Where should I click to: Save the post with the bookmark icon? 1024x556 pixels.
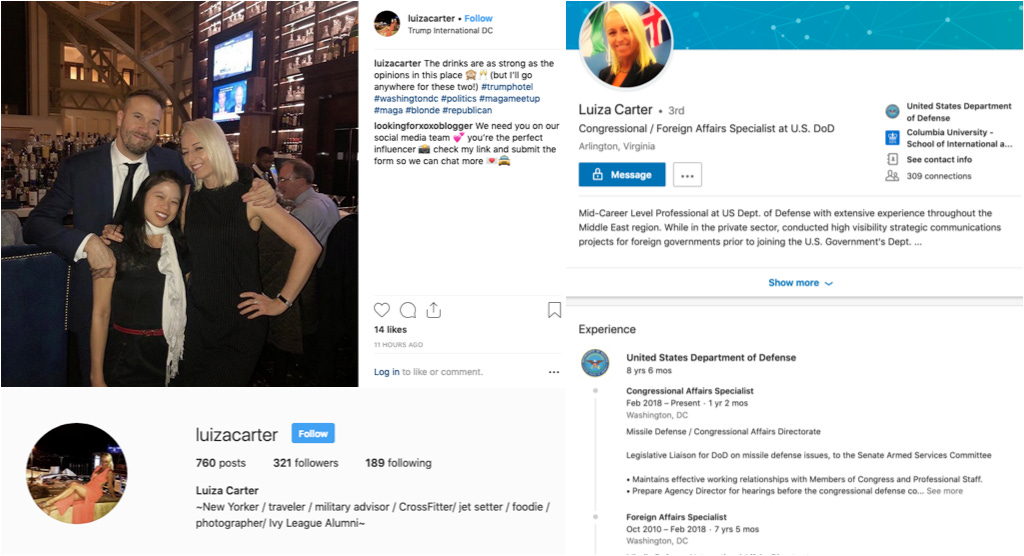[x=554, y=310]
